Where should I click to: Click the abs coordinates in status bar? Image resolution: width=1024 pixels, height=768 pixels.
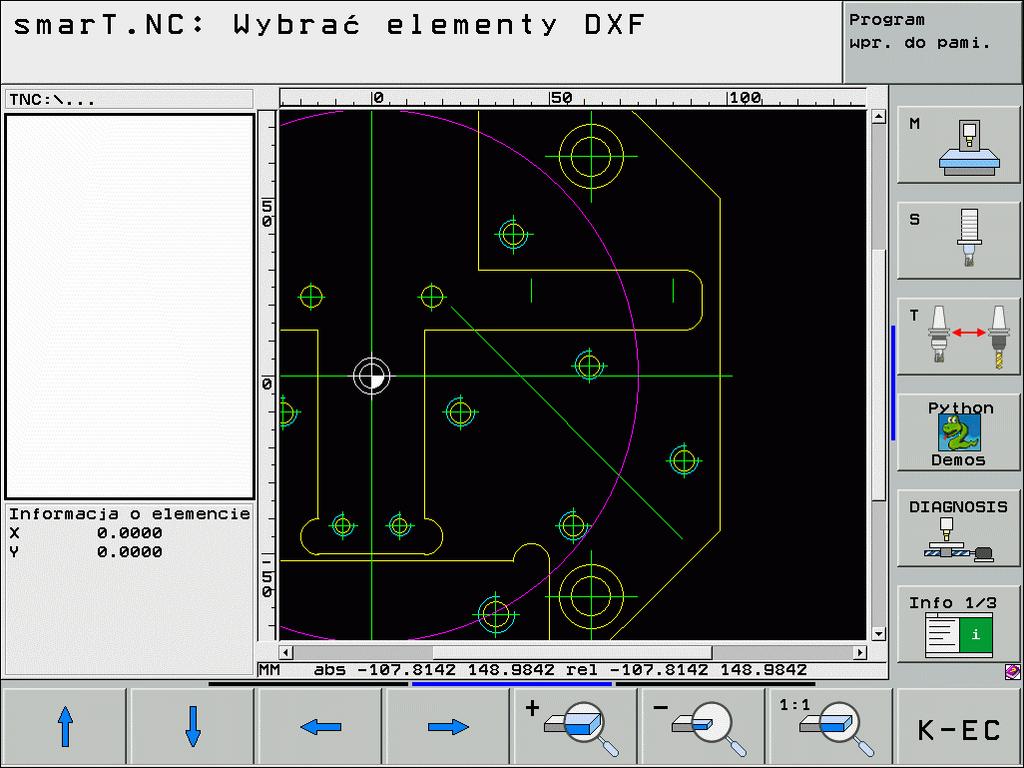click(434, 670)
